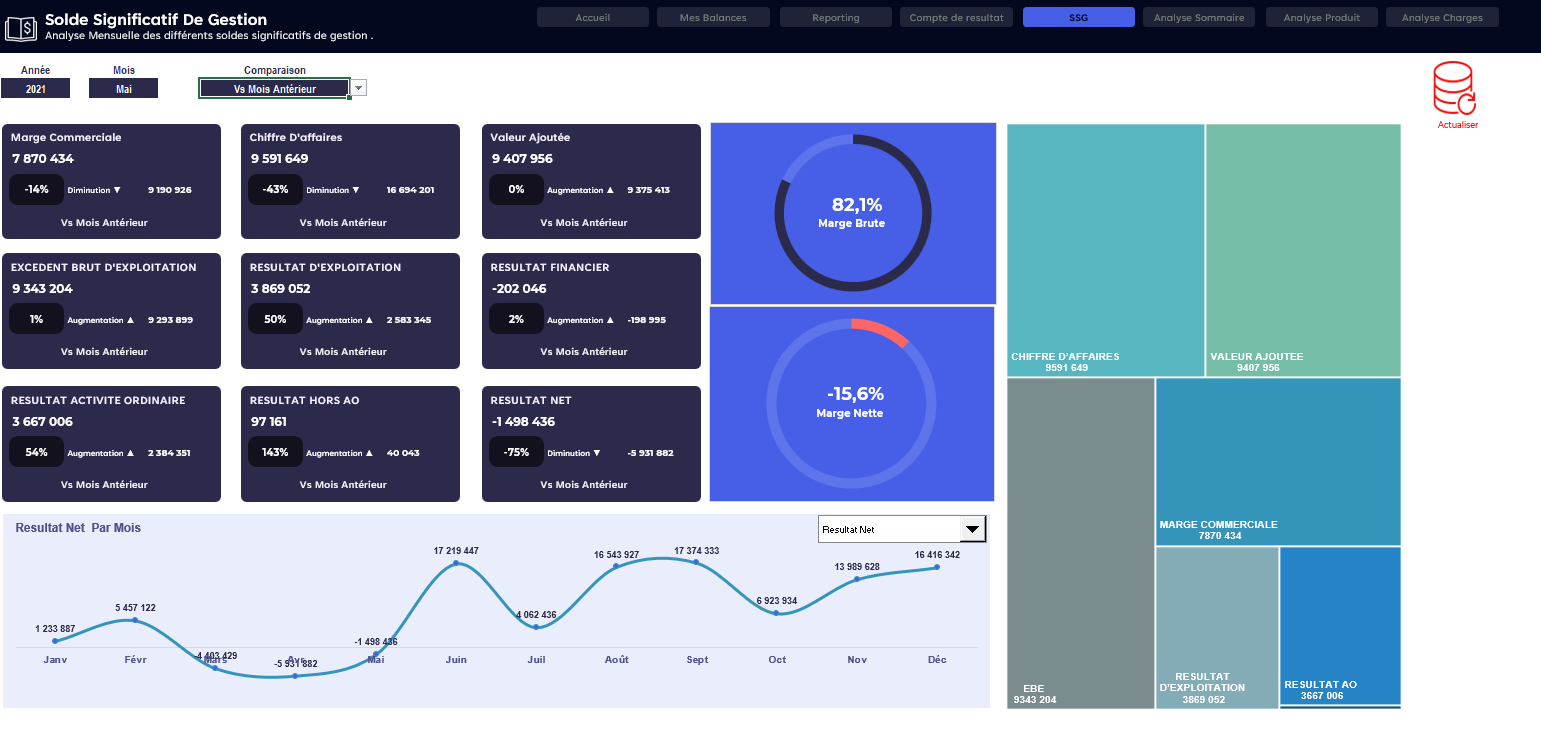Switch to the Reporting tab

836,17
